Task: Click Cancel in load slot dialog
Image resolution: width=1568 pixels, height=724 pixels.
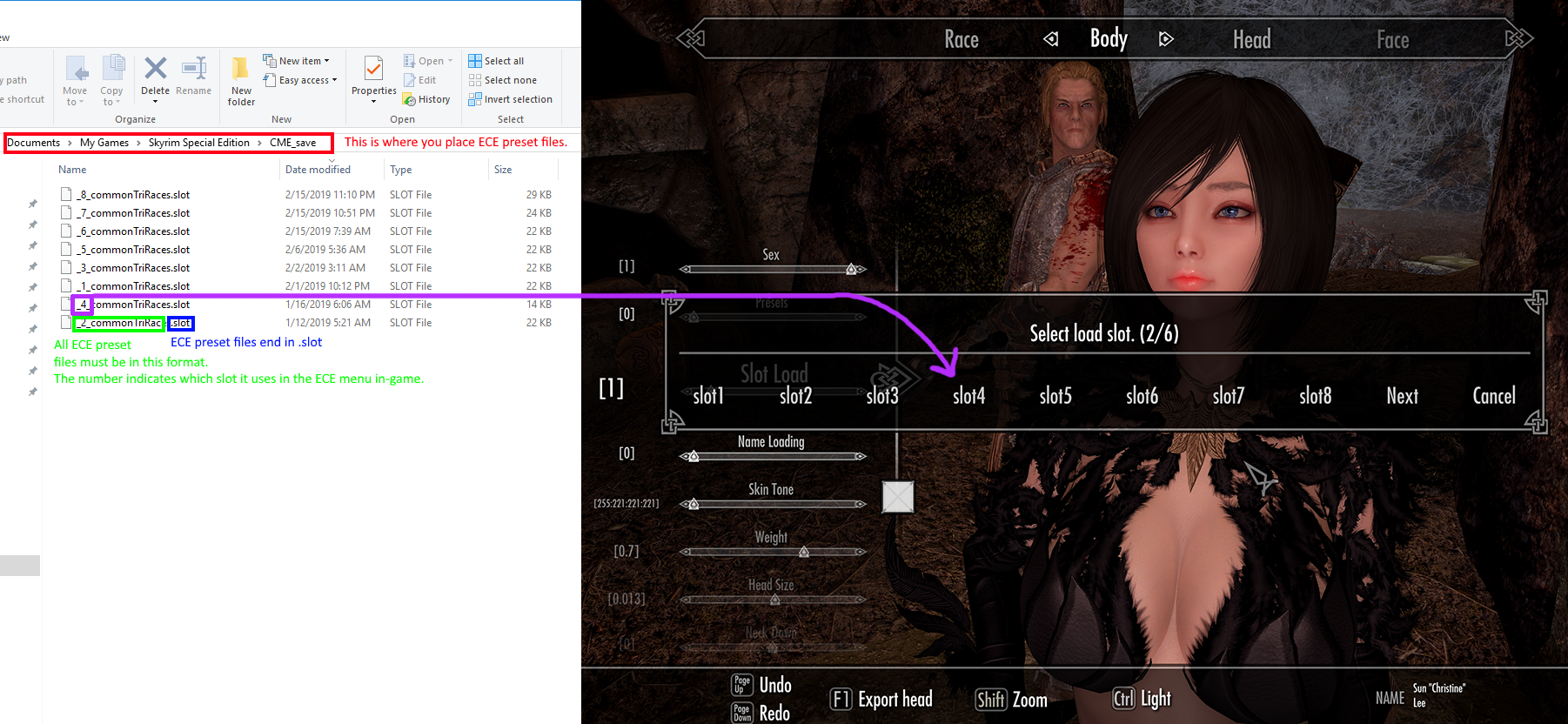Action: (x=1494, y=396)
